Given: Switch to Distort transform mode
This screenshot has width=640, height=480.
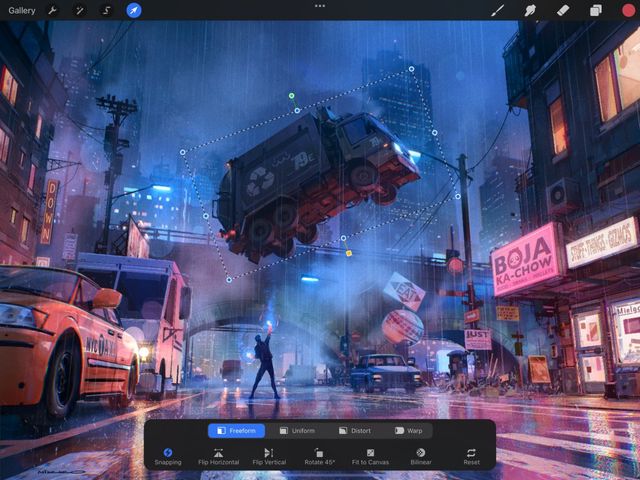Looking at the screenshot, I should 355,431.
